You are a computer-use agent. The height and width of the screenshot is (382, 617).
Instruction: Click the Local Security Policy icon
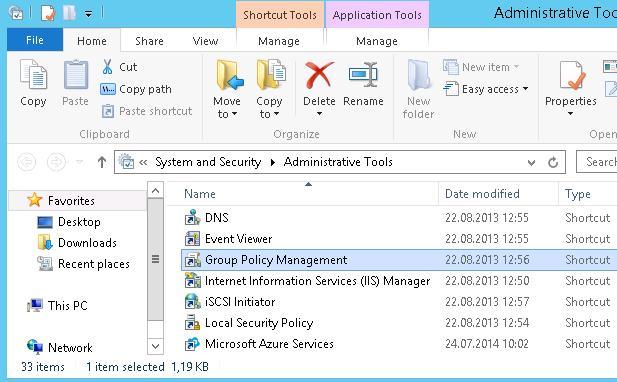point(192,323)
